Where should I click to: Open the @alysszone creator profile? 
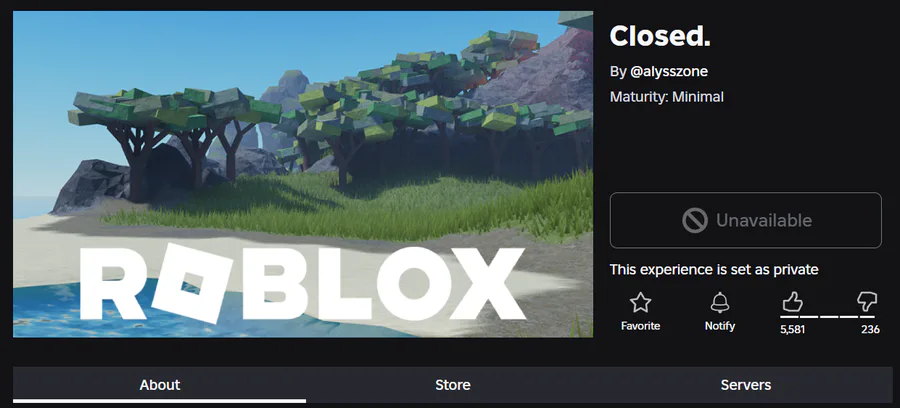tap(669, 72)
